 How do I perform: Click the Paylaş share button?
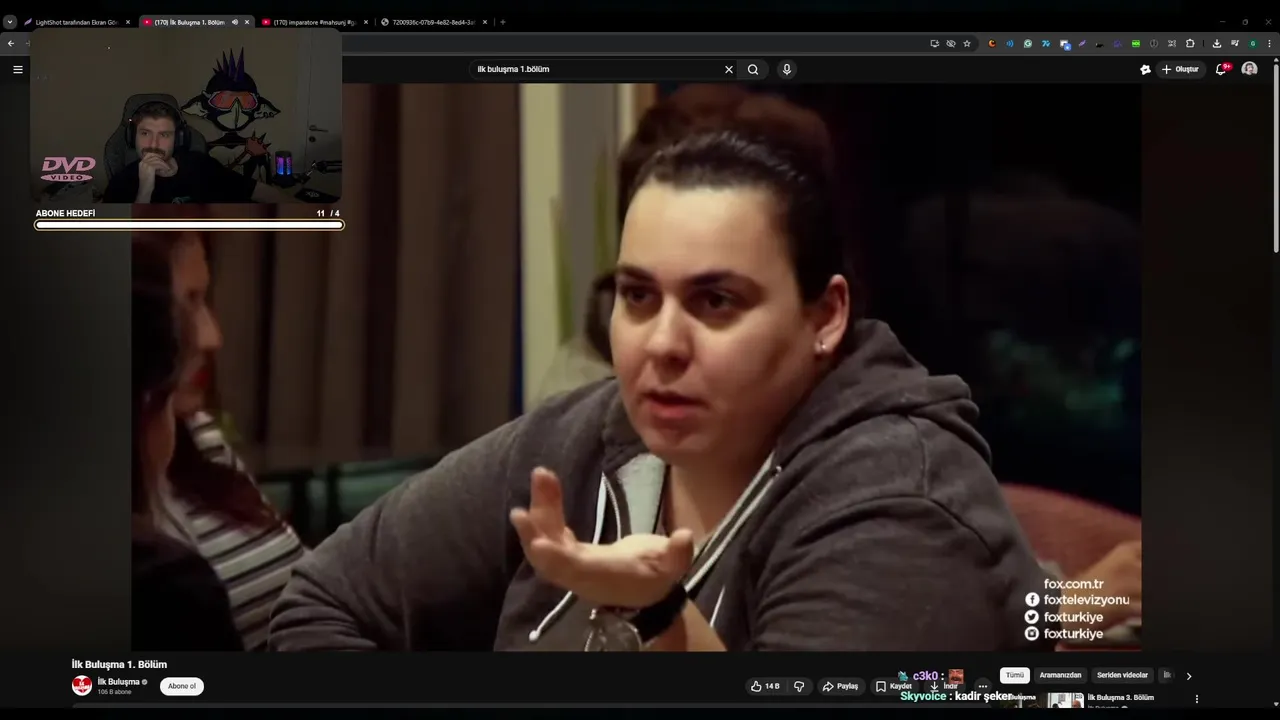tap(840, 686)
